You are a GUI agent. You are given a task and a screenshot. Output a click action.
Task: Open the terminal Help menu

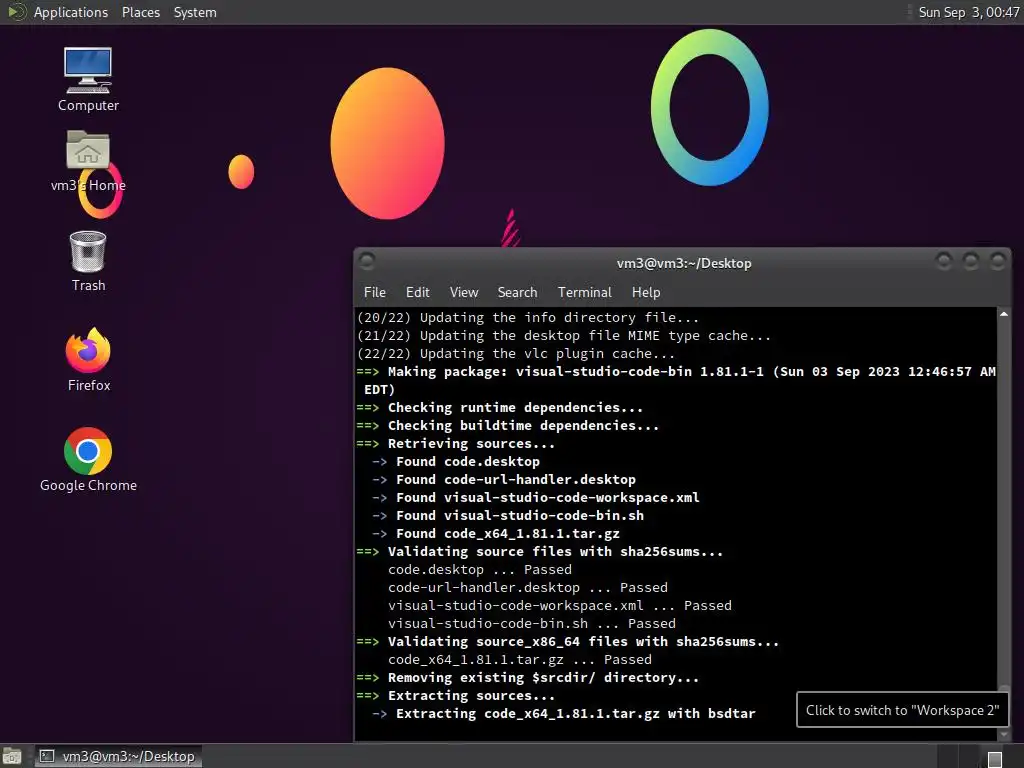646,292
